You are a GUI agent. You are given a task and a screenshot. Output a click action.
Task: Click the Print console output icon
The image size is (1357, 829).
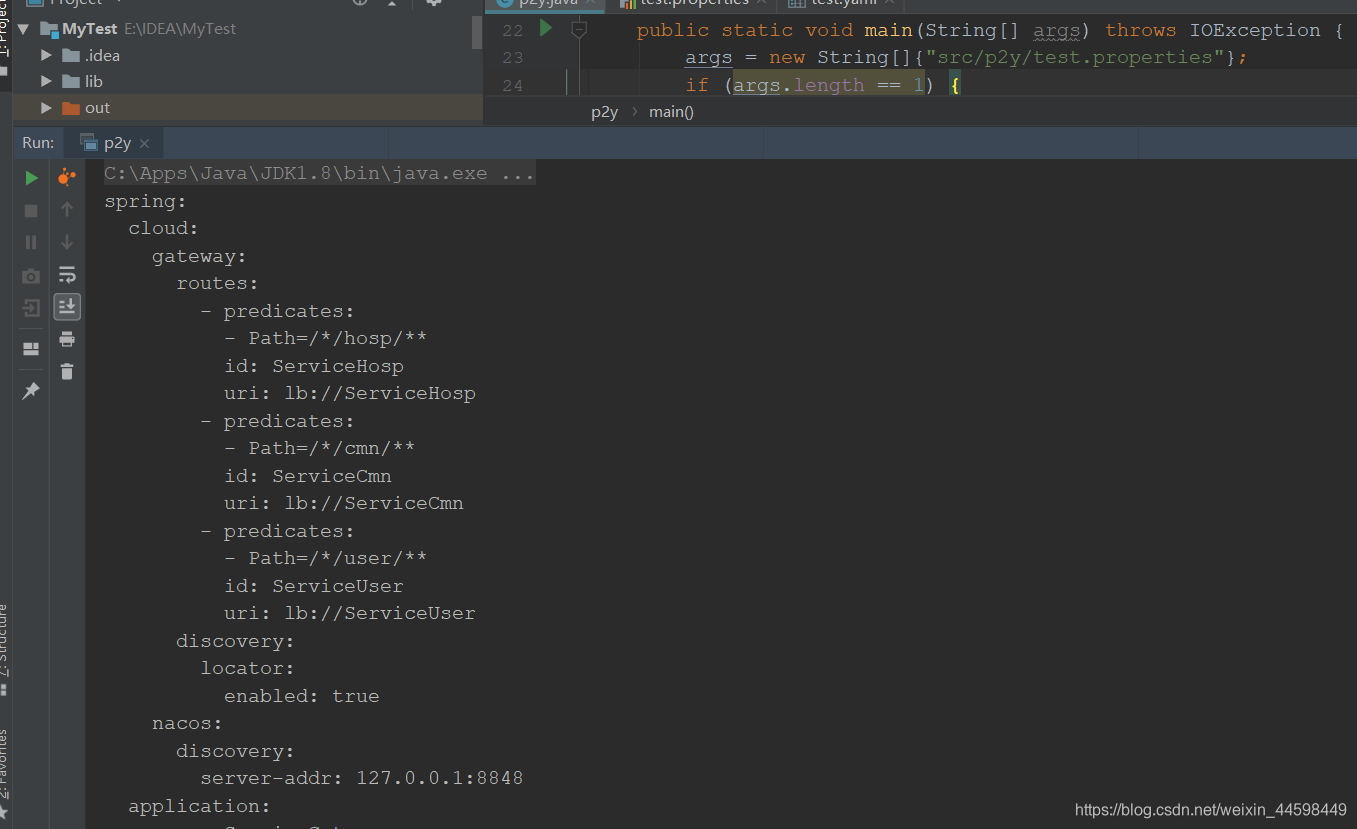pos(67,340)
